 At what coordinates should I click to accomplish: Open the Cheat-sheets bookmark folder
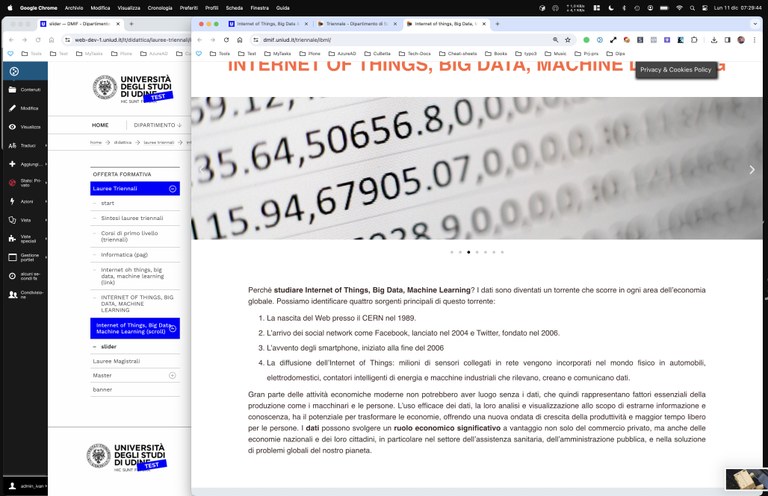point(457,53)
